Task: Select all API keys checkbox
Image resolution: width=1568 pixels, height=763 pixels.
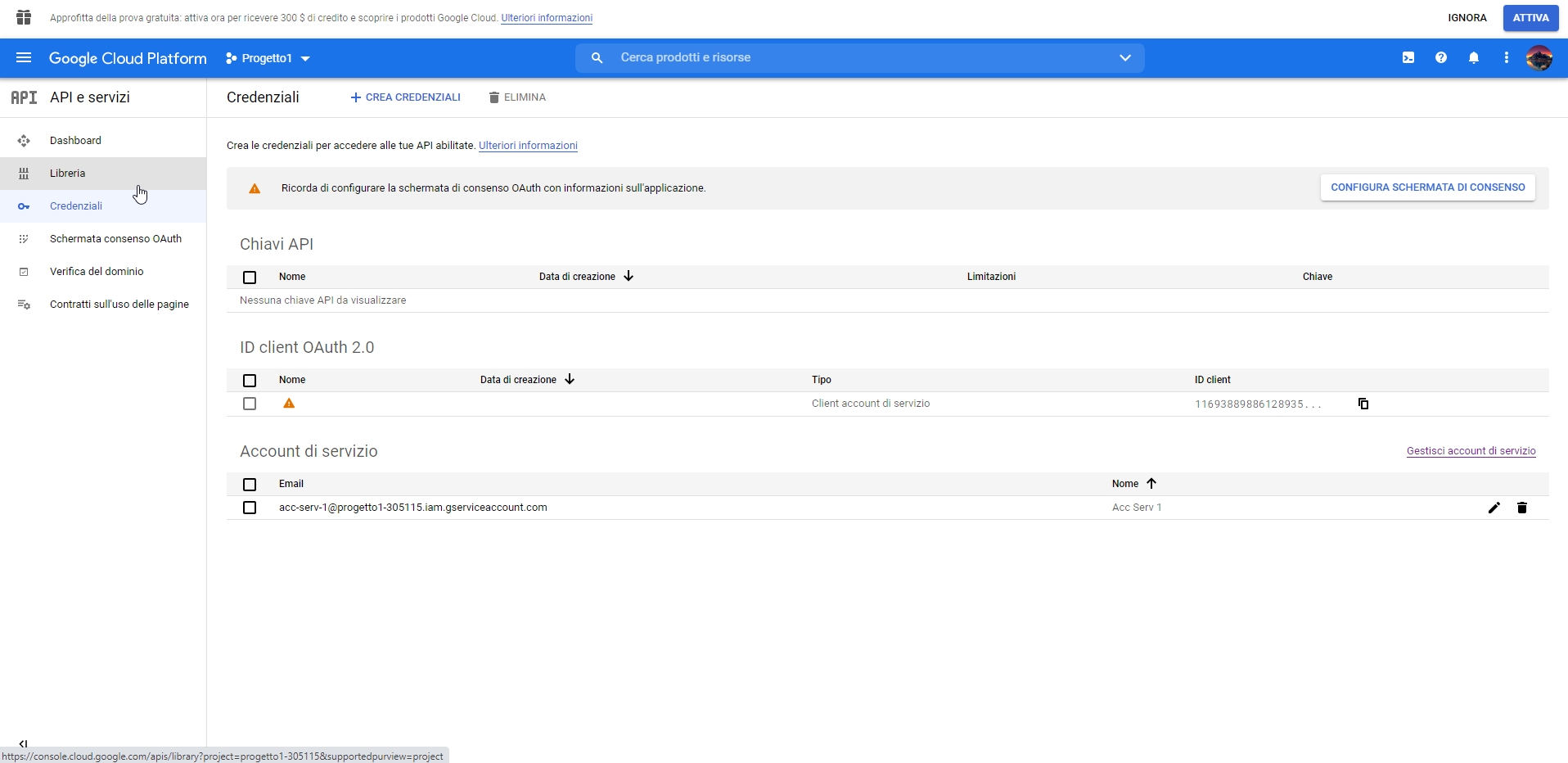Action: (x=250, y=278)
